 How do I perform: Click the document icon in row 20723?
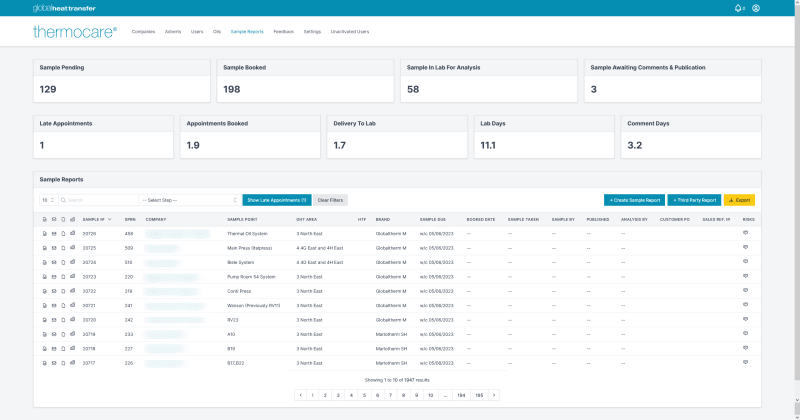44,277
